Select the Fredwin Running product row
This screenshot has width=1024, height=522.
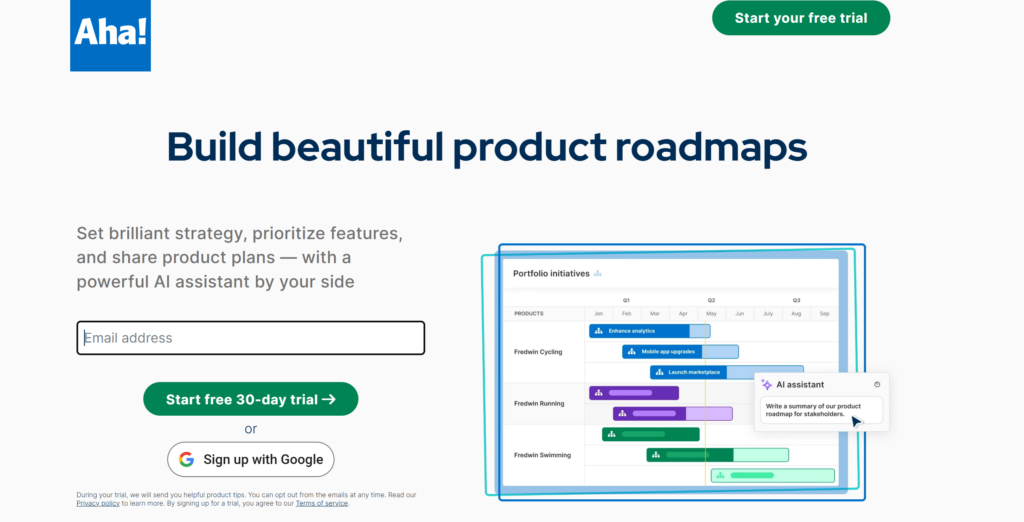coord(540,403)
